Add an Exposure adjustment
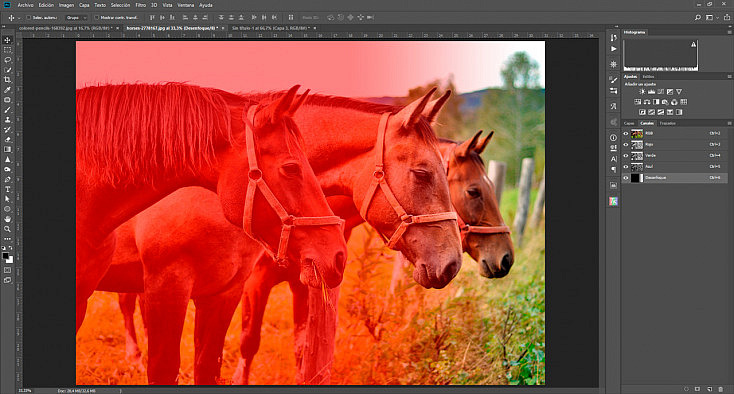The image size is (734, 394). 670,92
